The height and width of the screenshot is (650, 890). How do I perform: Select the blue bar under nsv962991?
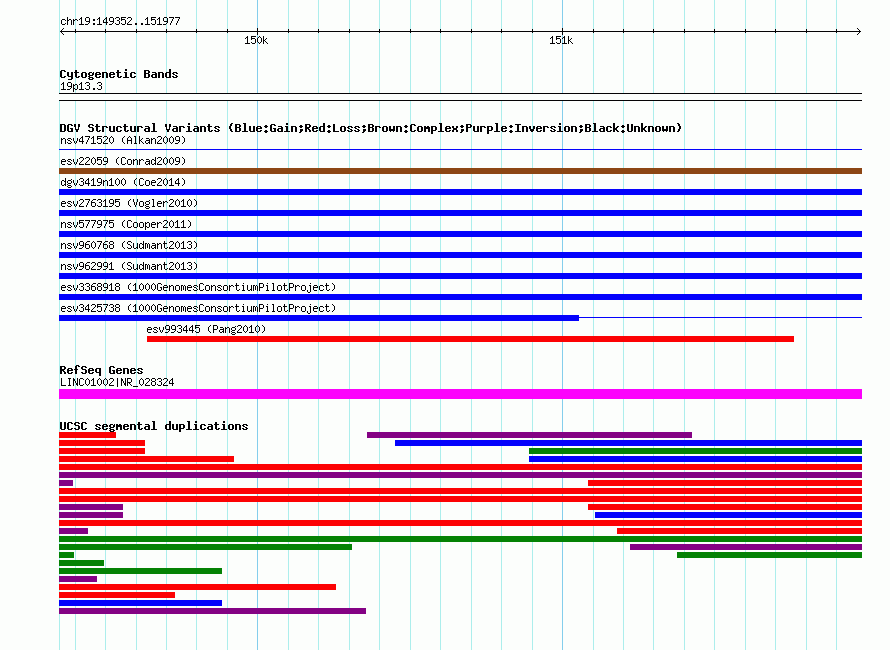tap(460, 276)
